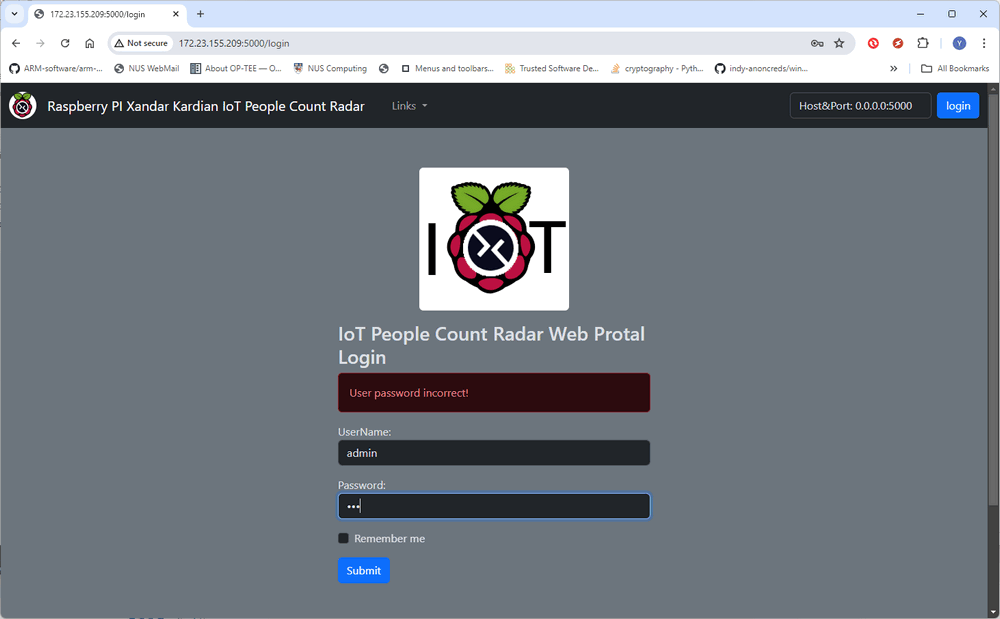Click the UserName input field

[x=494, y=453]
